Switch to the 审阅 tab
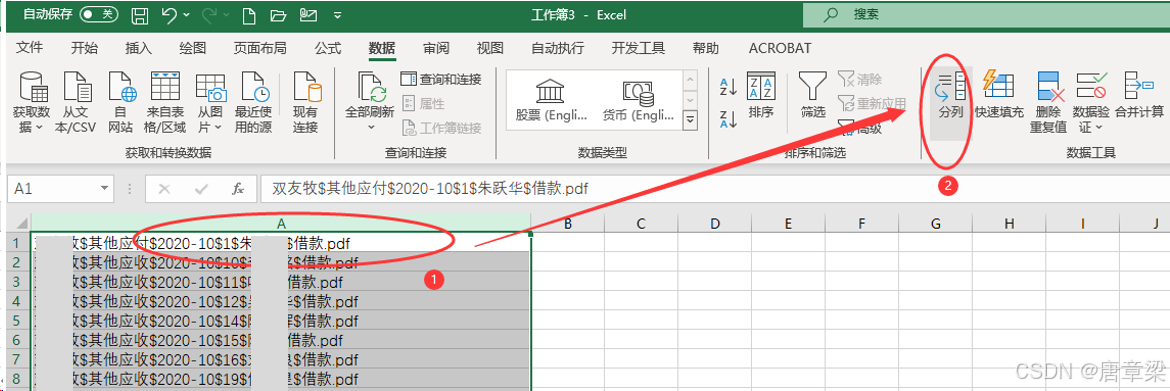 coord(436,49)
